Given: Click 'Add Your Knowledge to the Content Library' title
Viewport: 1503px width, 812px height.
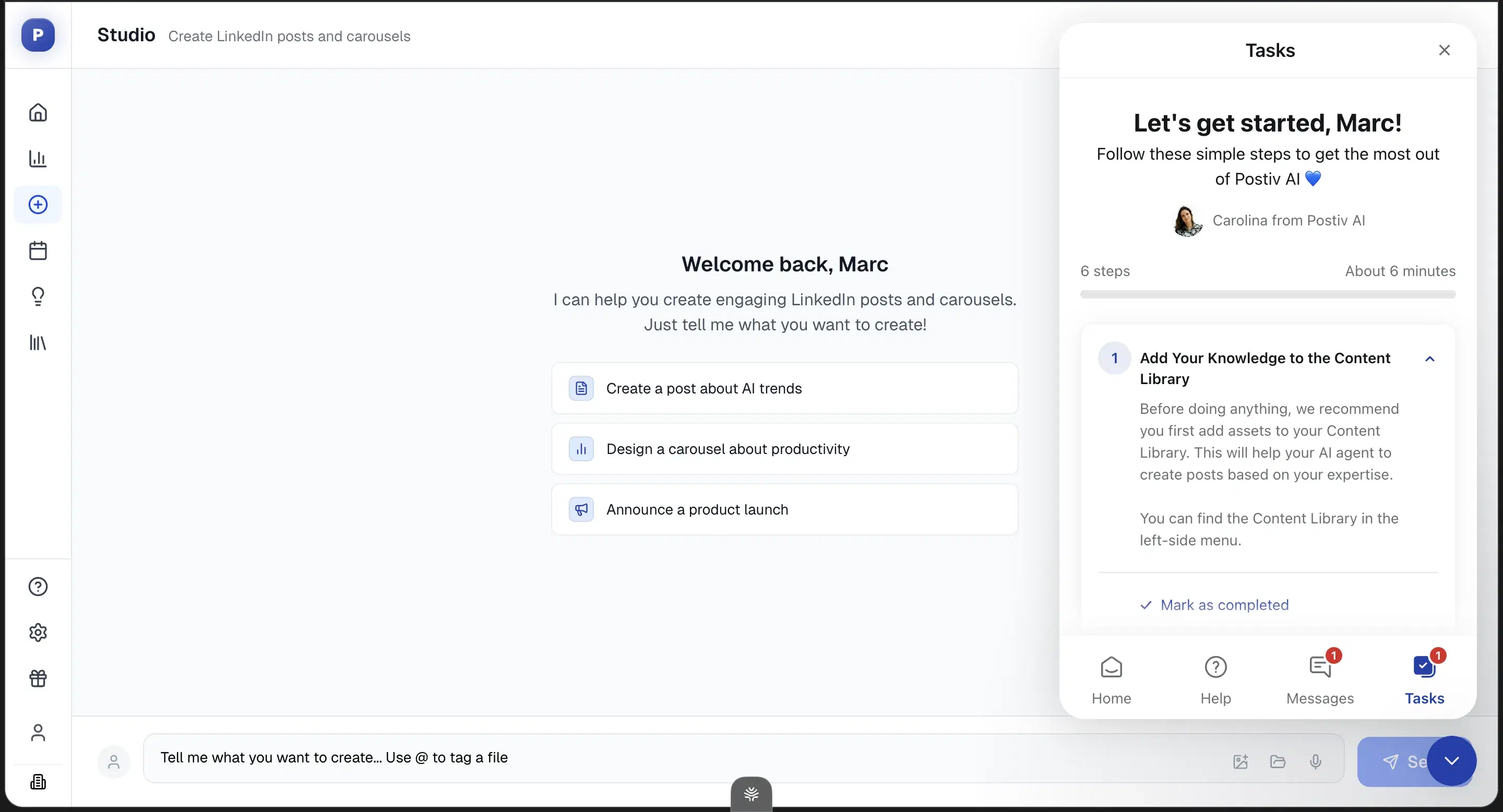Looking at the screenshot, I should click(x=1265, y=368).
